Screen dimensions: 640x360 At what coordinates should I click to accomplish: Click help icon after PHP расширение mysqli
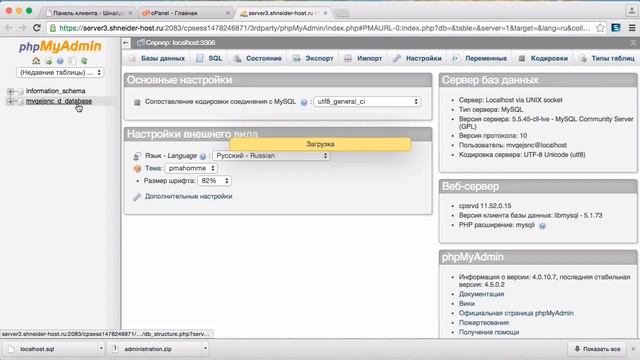point(542,226)
